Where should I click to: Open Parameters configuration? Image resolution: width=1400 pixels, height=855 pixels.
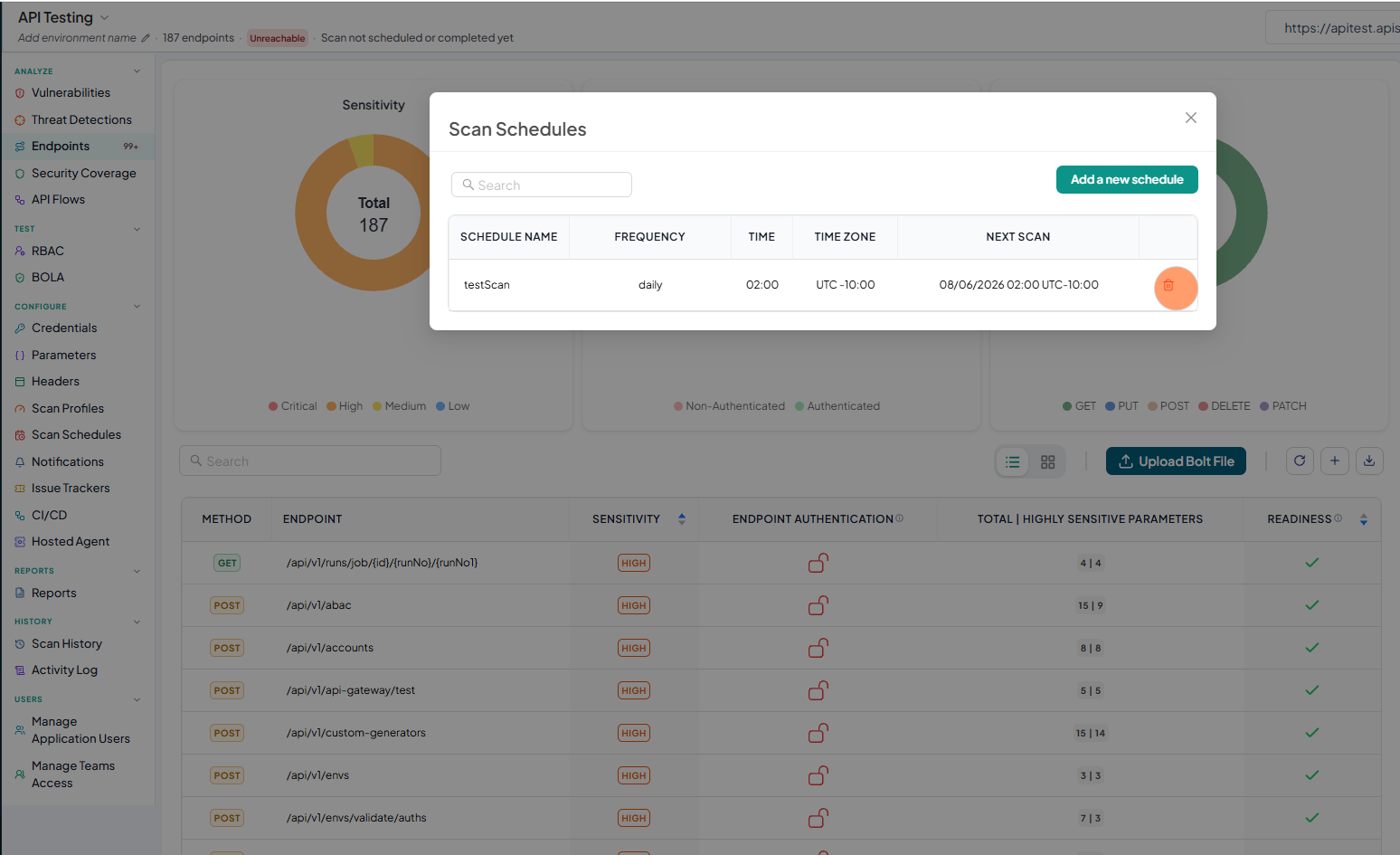[63, 355]
